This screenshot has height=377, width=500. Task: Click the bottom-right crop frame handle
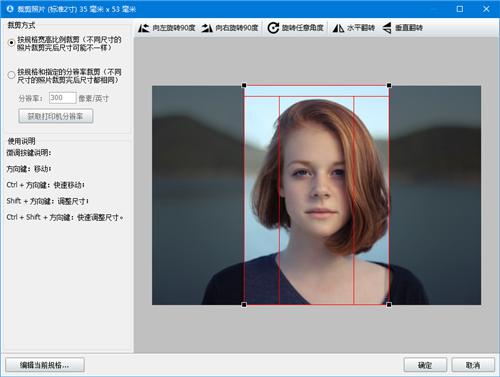[389, 305]
